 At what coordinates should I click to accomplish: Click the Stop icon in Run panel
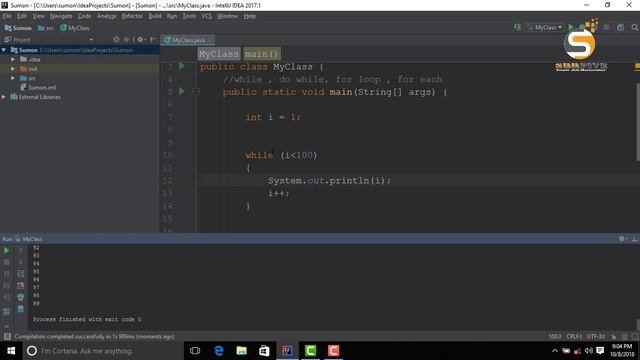coord(7,262)
